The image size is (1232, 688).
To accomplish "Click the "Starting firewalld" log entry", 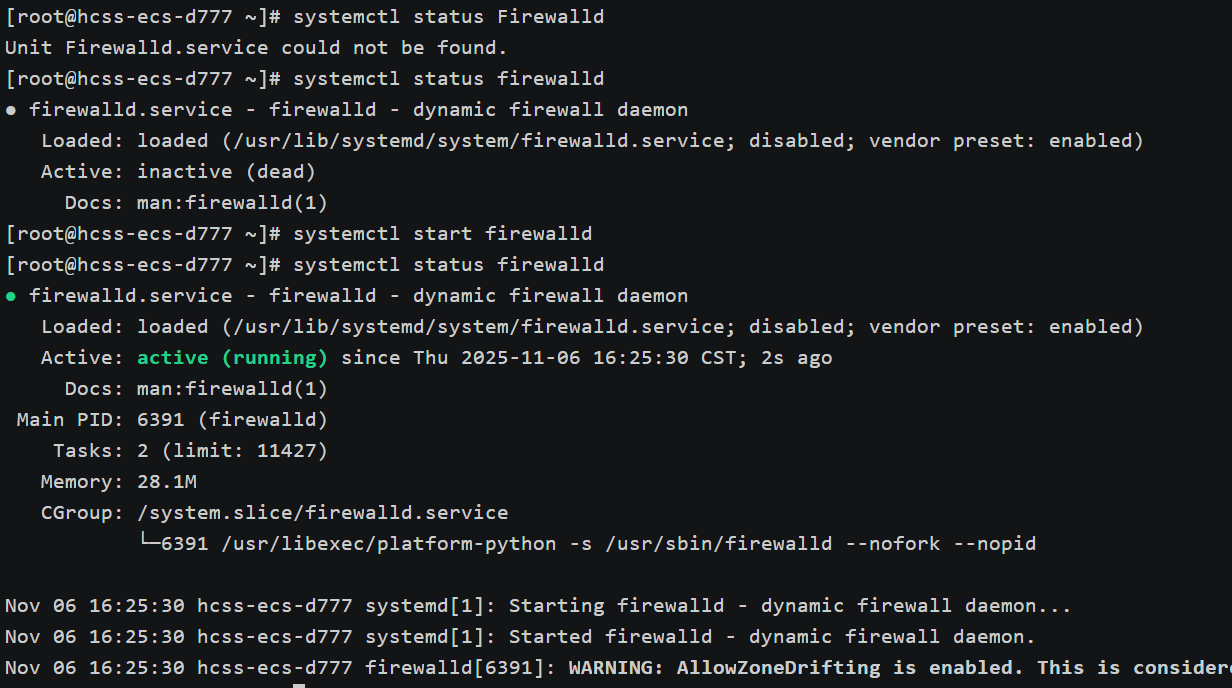I will pyautogui.click(x=790, y=606).
